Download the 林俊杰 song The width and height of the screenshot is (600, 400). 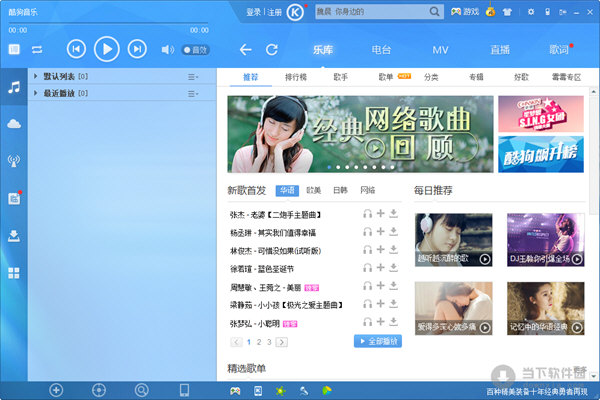tap(393, 250)
